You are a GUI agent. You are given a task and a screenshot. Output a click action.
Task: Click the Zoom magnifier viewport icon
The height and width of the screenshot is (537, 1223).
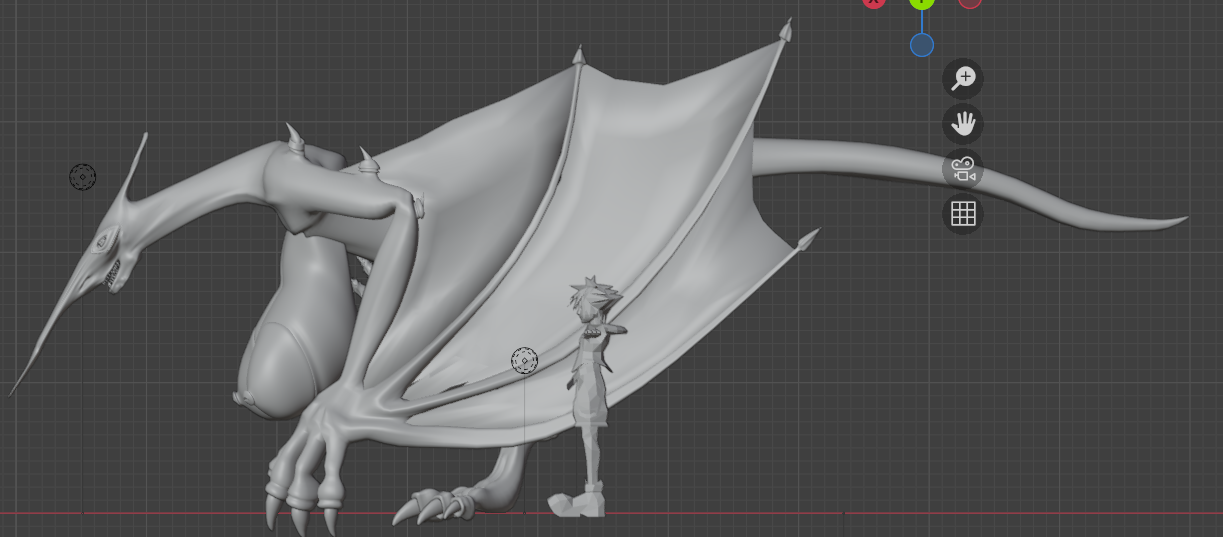[963, 79]
